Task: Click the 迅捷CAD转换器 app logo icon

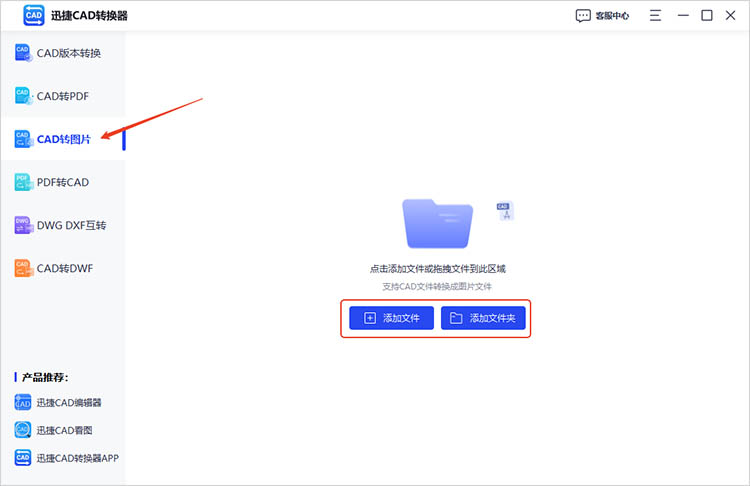Action: (33, 15)
